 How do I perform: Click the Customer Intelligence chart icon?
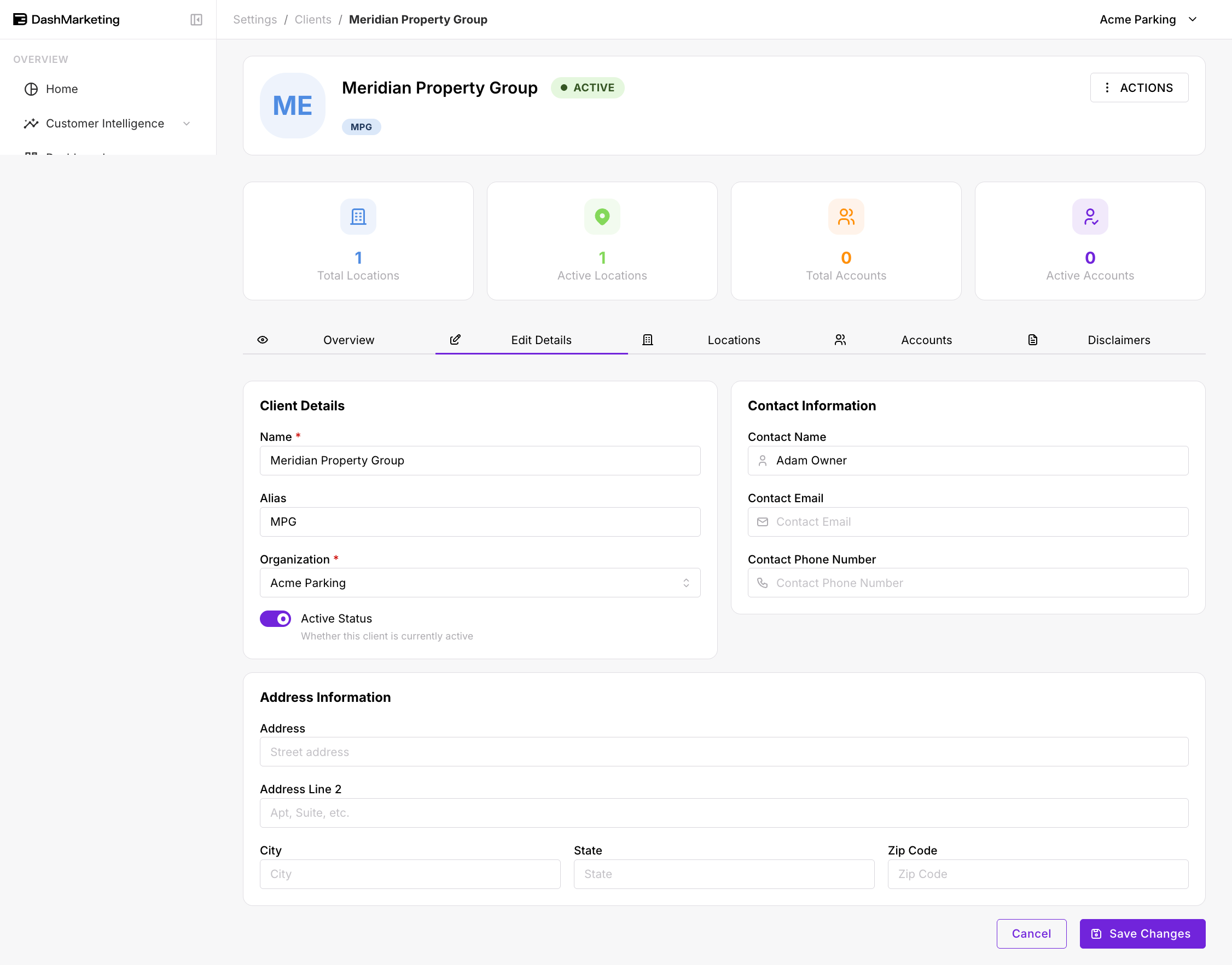[x=31, y=124]
